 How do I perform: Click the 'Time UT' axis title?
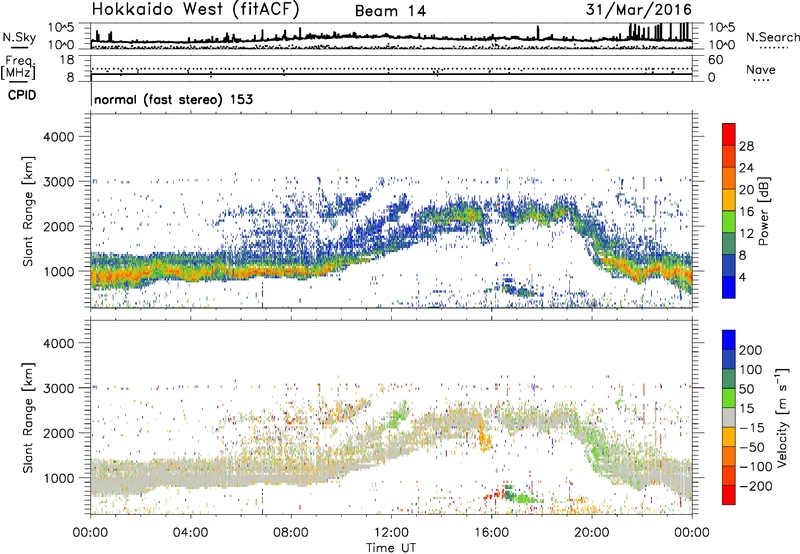(x=391, y=548)
